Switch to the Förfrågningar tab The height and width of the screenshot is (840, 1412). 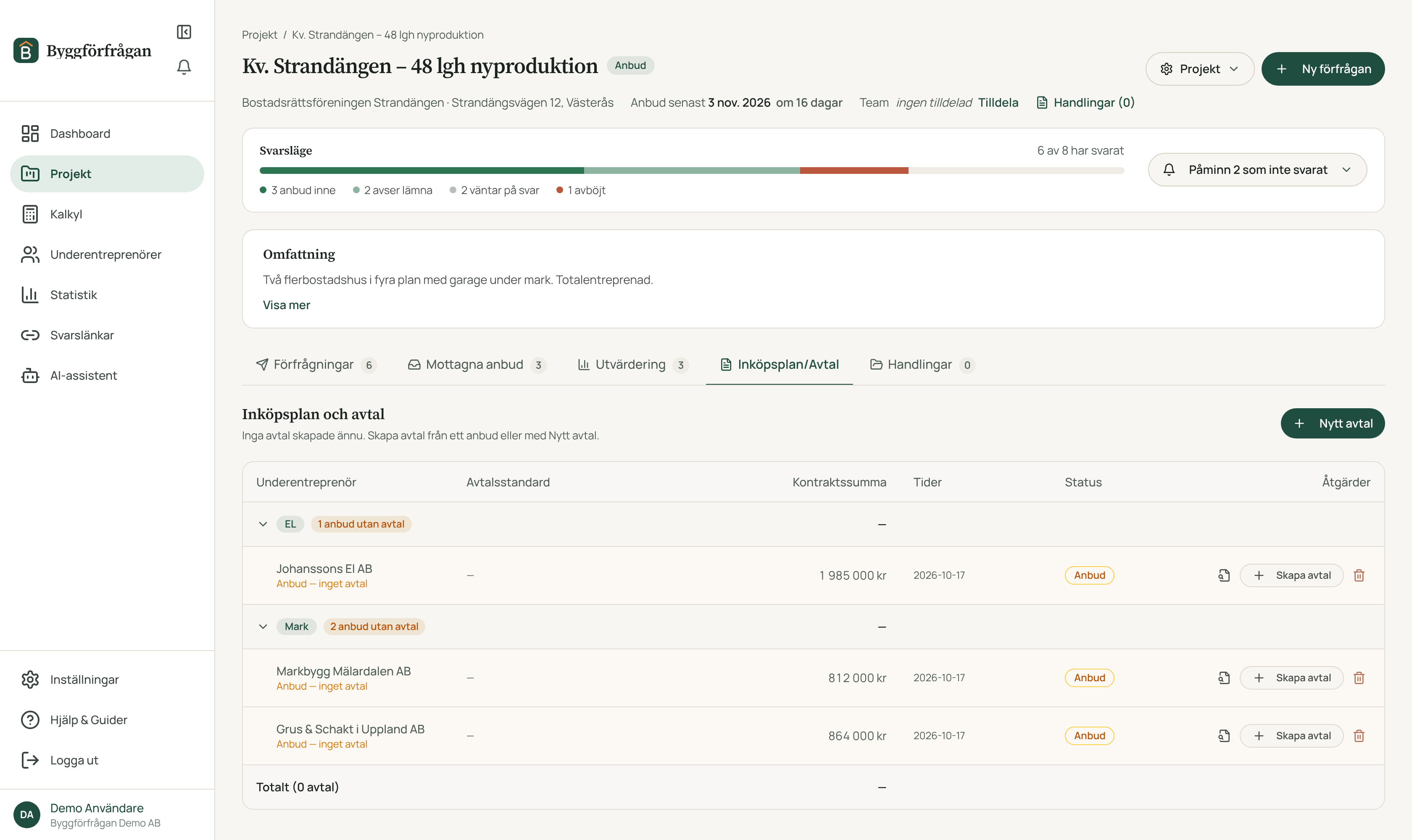[316, 365]
